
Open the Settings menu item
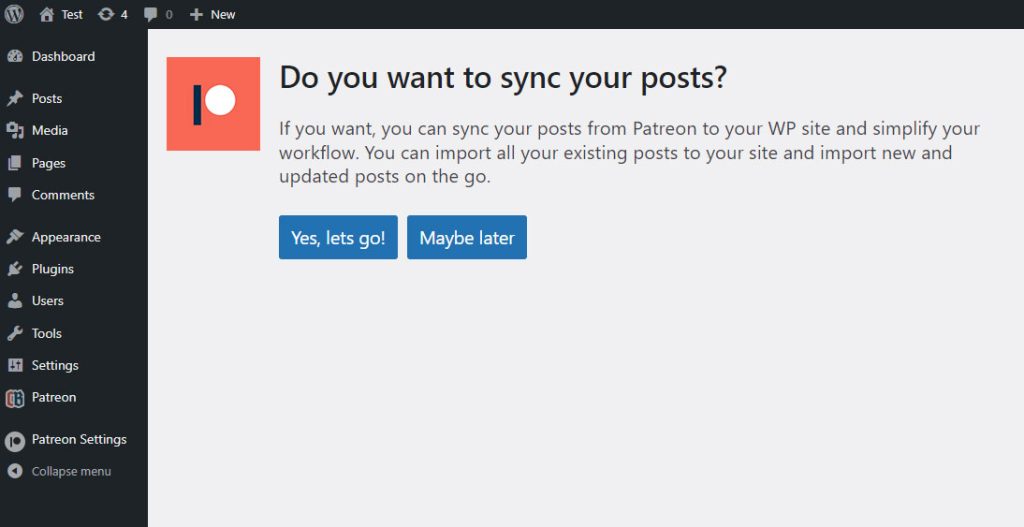pyautogui.click(x=74, y=365)
